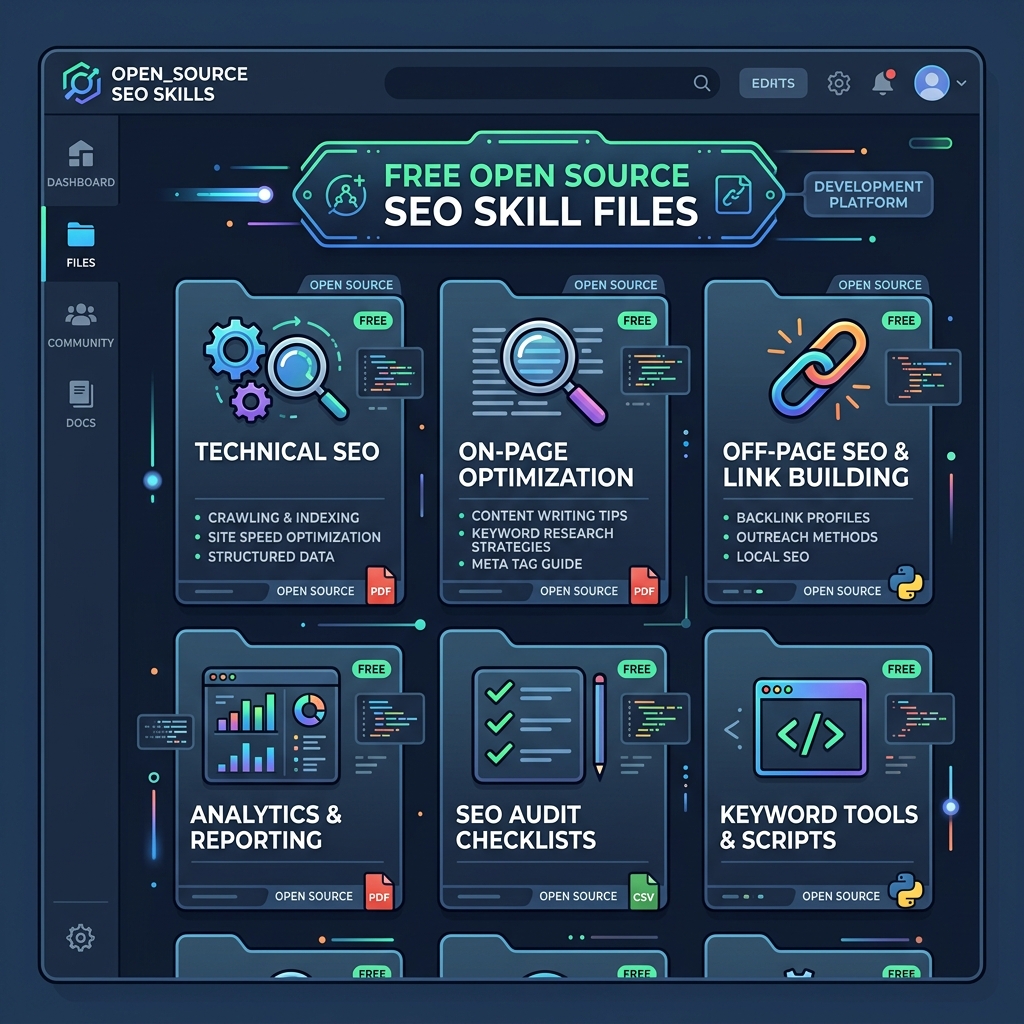Click glowing slider knob left of Technical SEO
1024x1024 pixels.
(x=152, y=481)
